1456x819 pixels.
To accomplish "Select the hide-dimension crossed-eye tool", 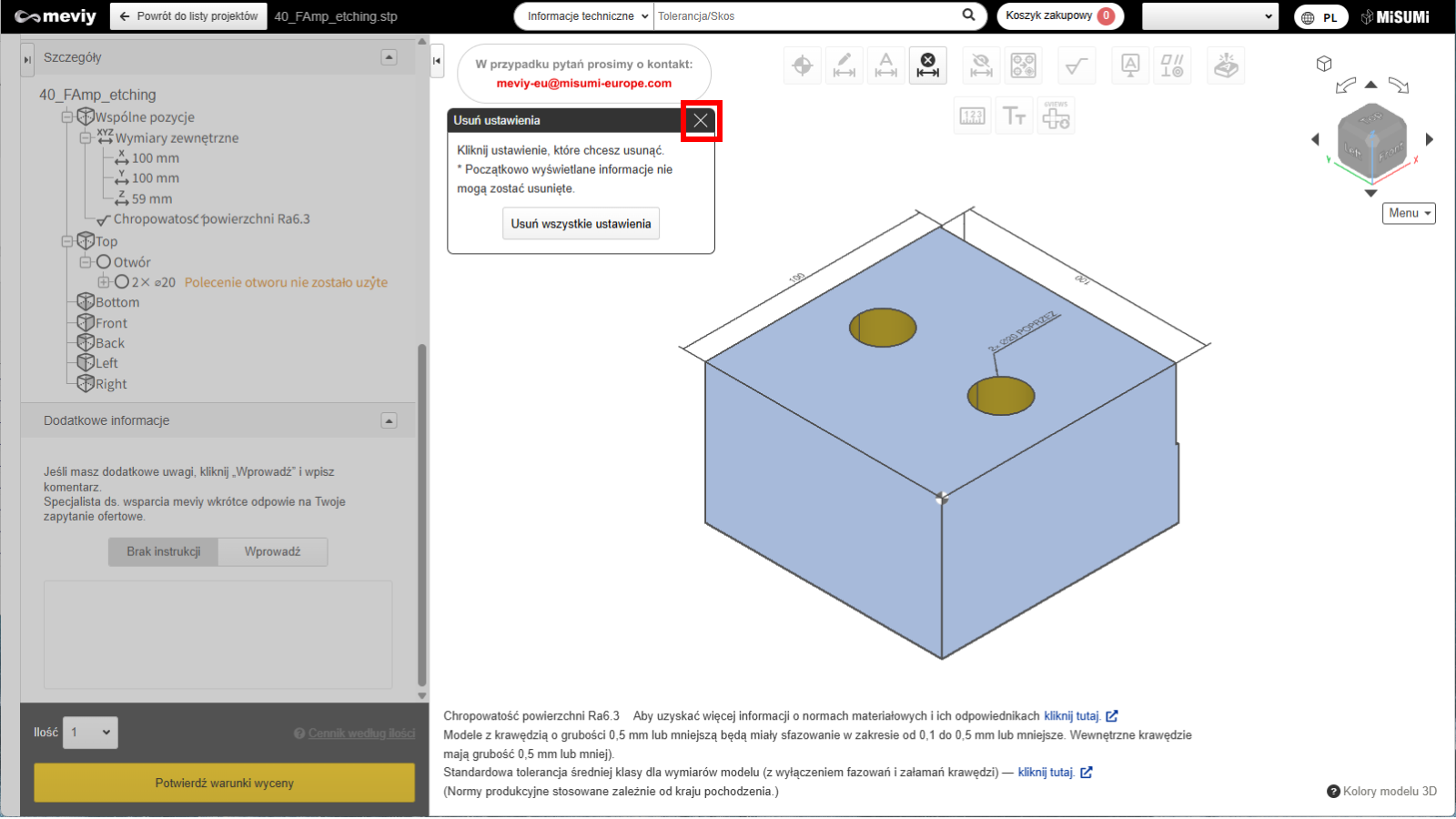I will coord(981,66).
